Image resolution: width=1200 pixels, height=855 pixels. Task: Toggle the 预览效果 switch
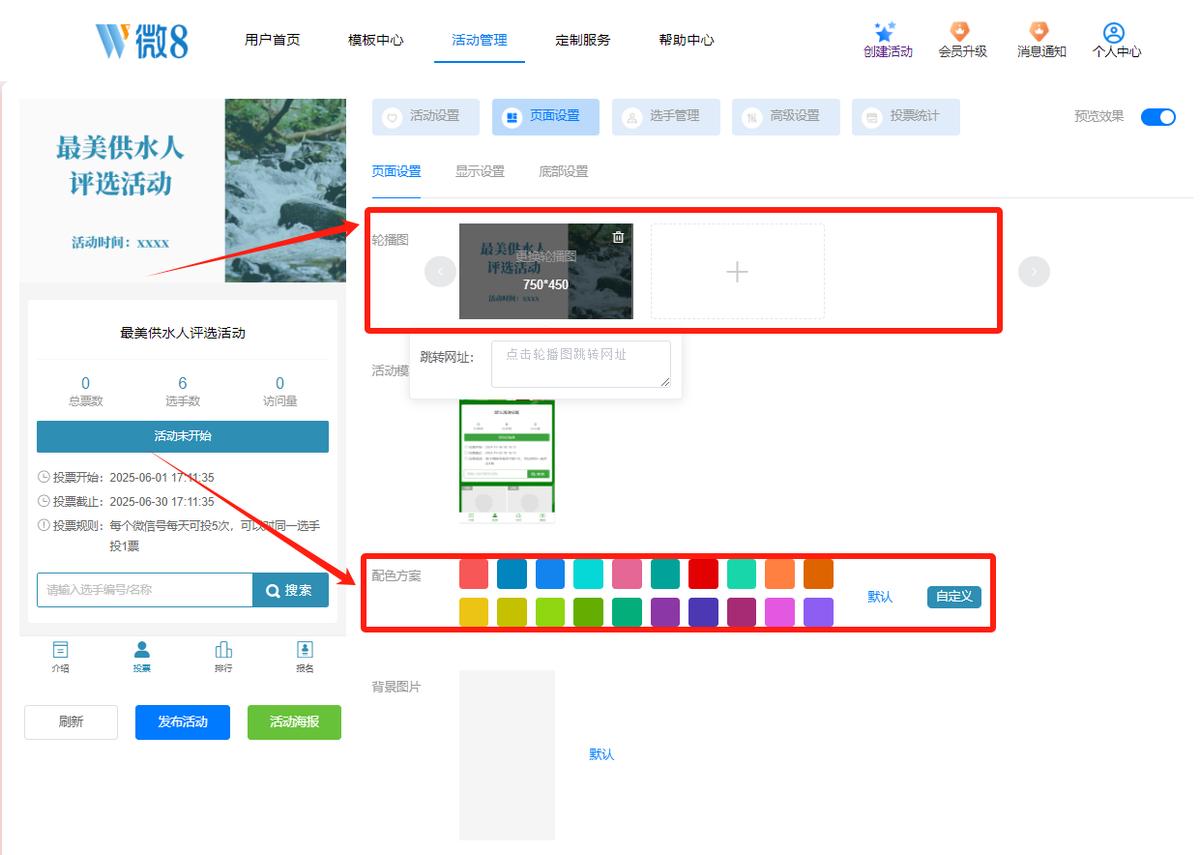point(1158,117)
